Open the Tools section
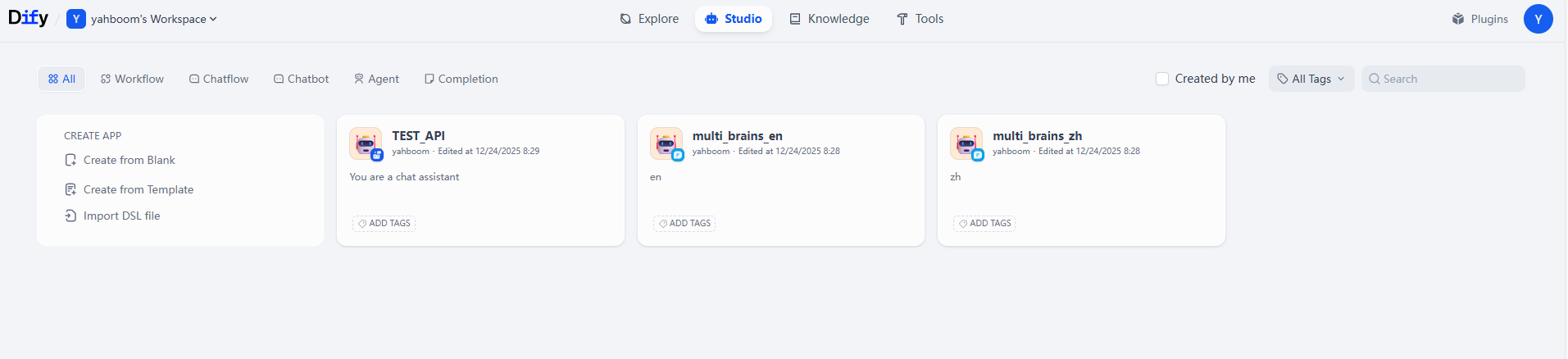This screenshot has width=1568, height=359. click(x=920, y=19)
